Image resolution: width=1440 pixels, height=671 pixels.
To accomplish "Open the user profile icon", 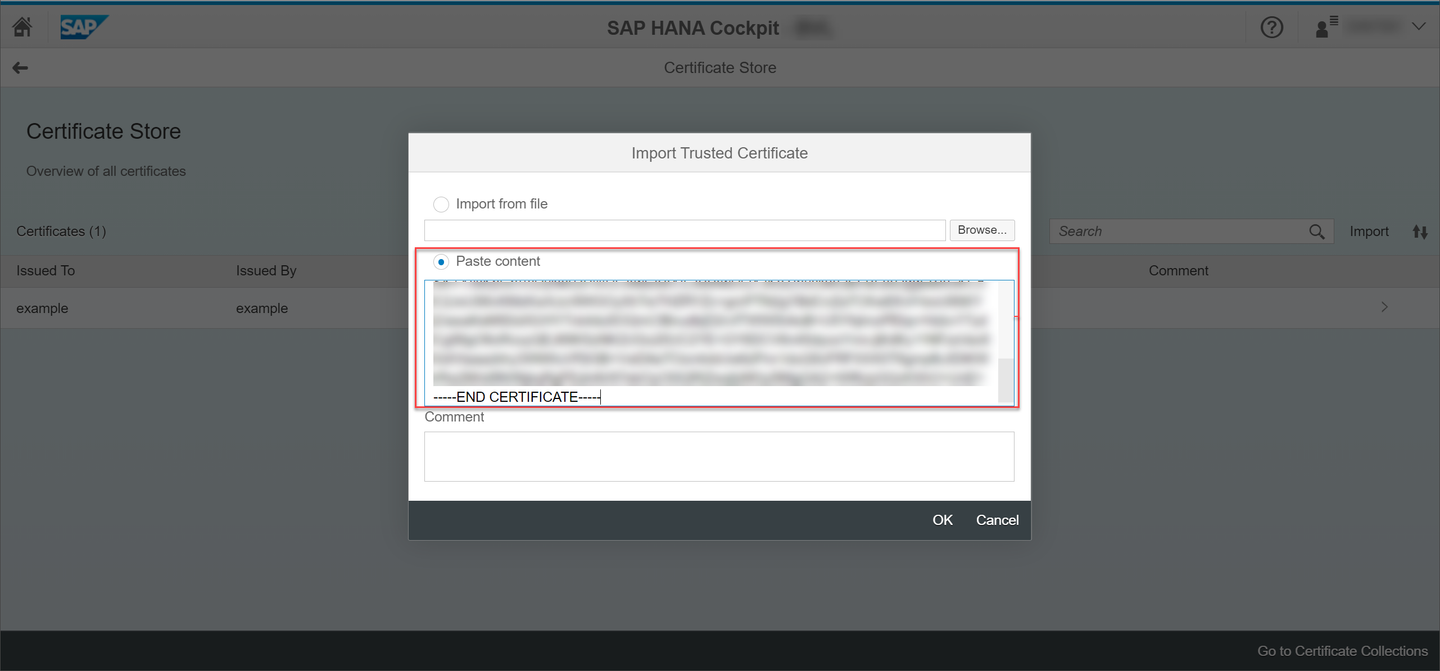I will [1326, 27].
